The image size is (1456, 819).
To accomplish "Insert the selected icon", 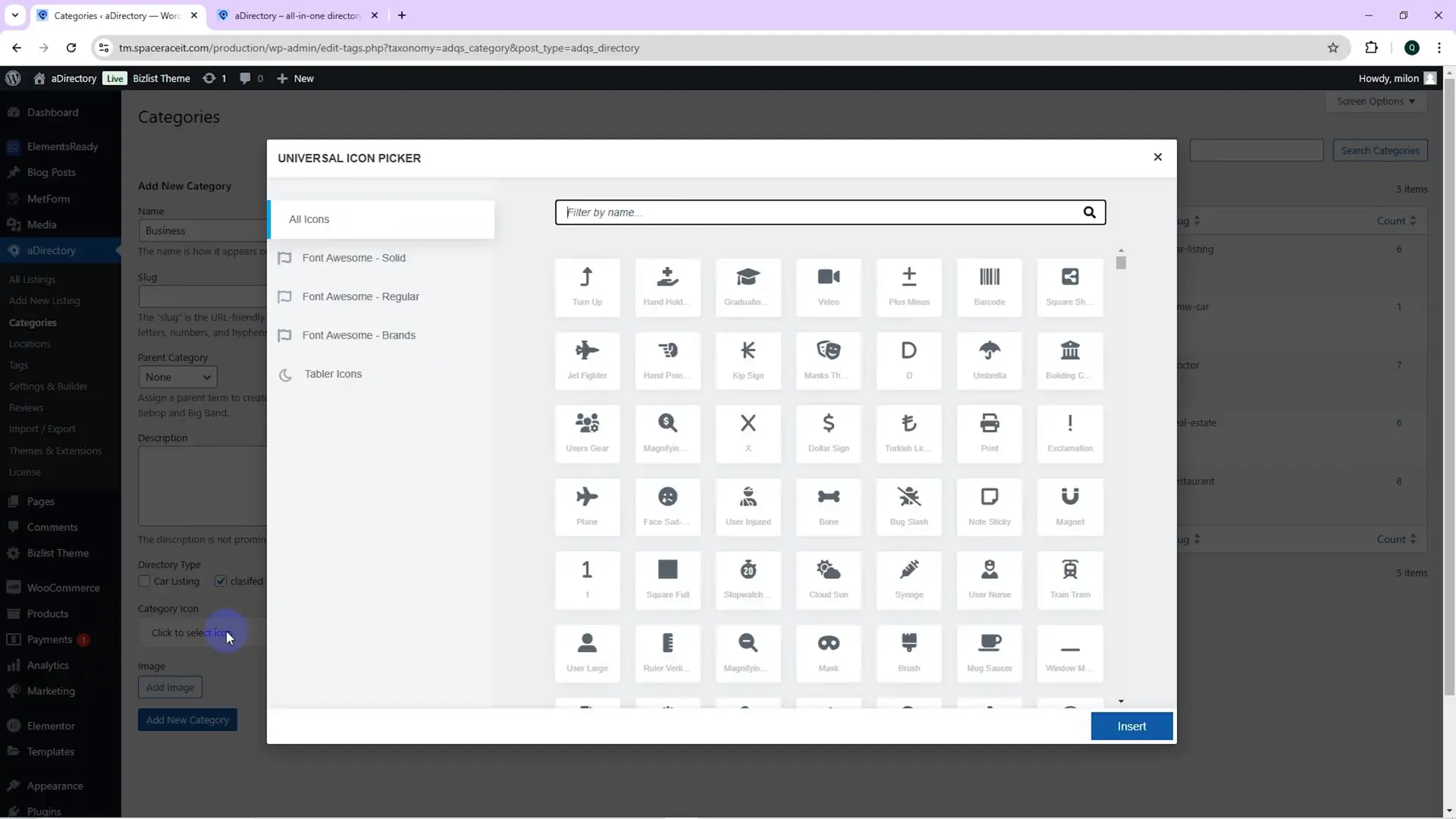I will tap(1131, 726).
